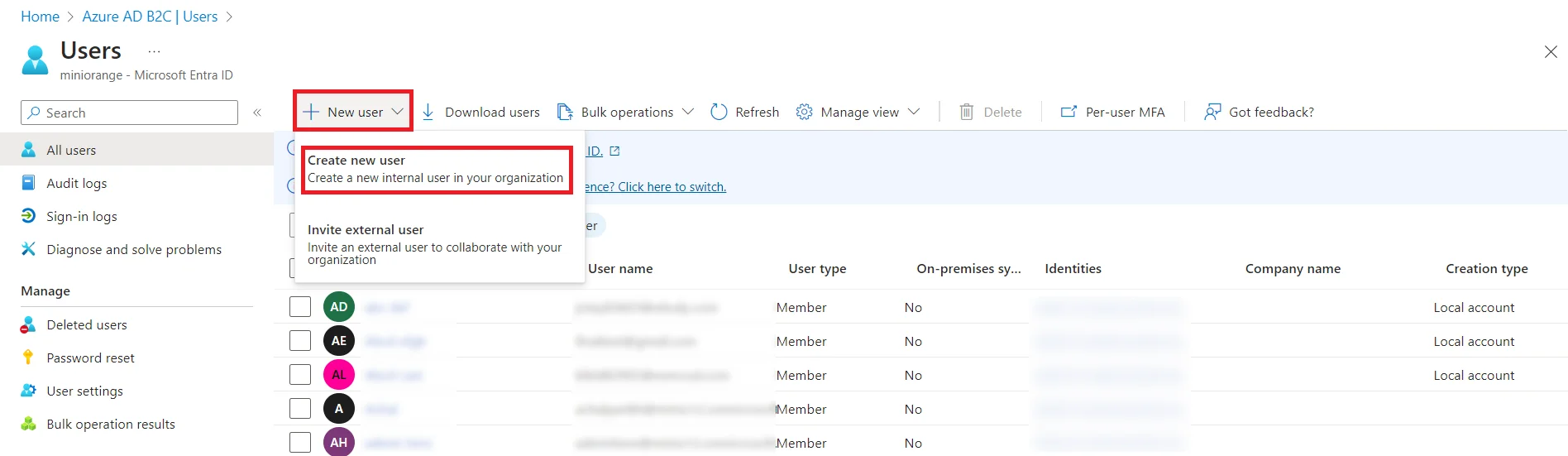Screen dimensions: 1568x456
Task: Click the Per-user MFA external link icon
Action: [1068, 112]
